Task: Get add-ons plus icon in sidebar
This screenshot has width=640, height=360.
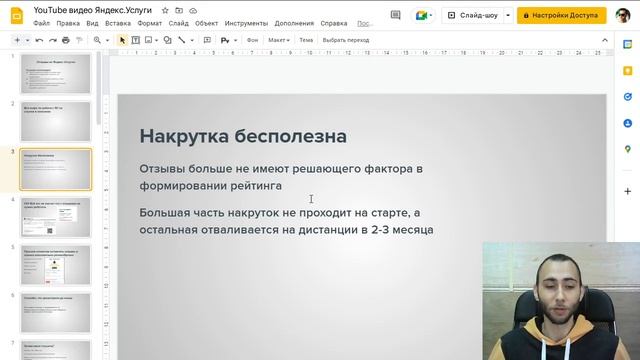Action: coord(627,191)
